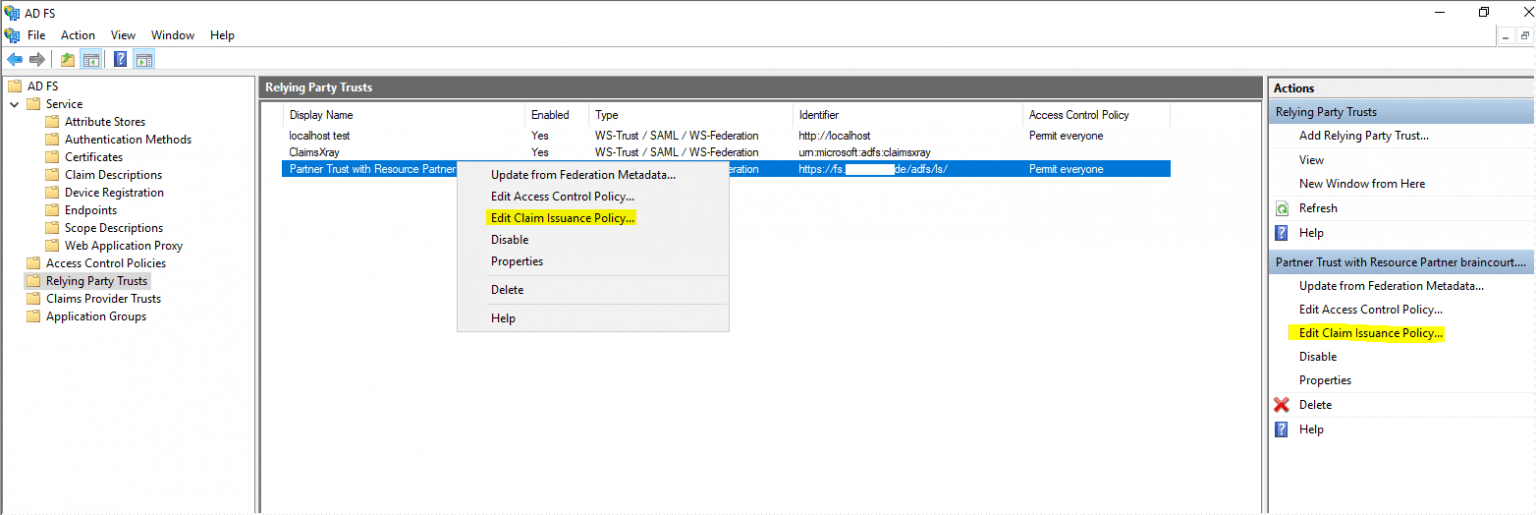
Task: Open Help from the toolbar question mark icon
Action: coord(120,59)
